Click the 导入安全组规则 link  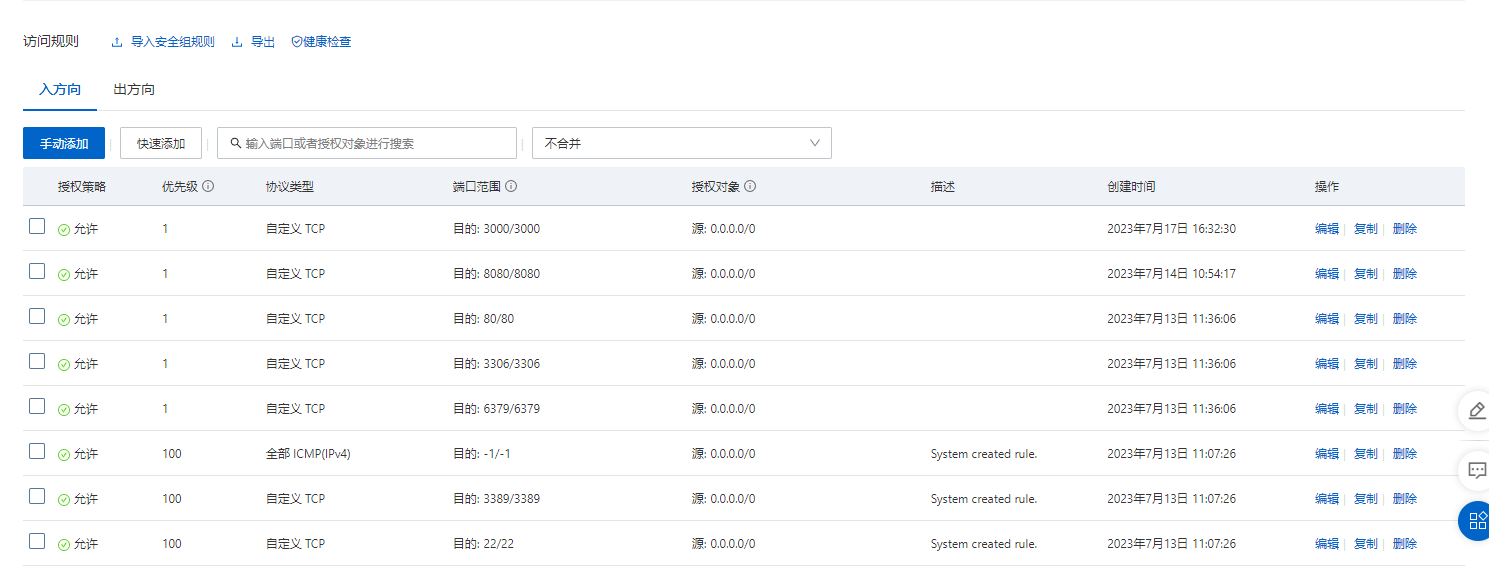[x=173, y=42]
